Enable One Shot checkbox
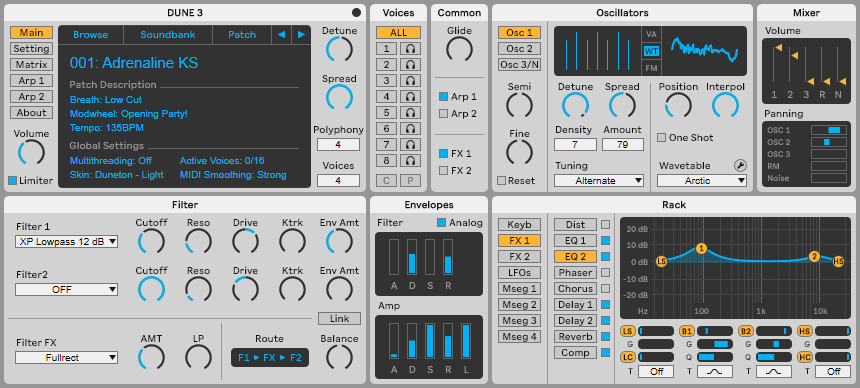The height and width of the screenshot is (388, 860). pos(662,137)
